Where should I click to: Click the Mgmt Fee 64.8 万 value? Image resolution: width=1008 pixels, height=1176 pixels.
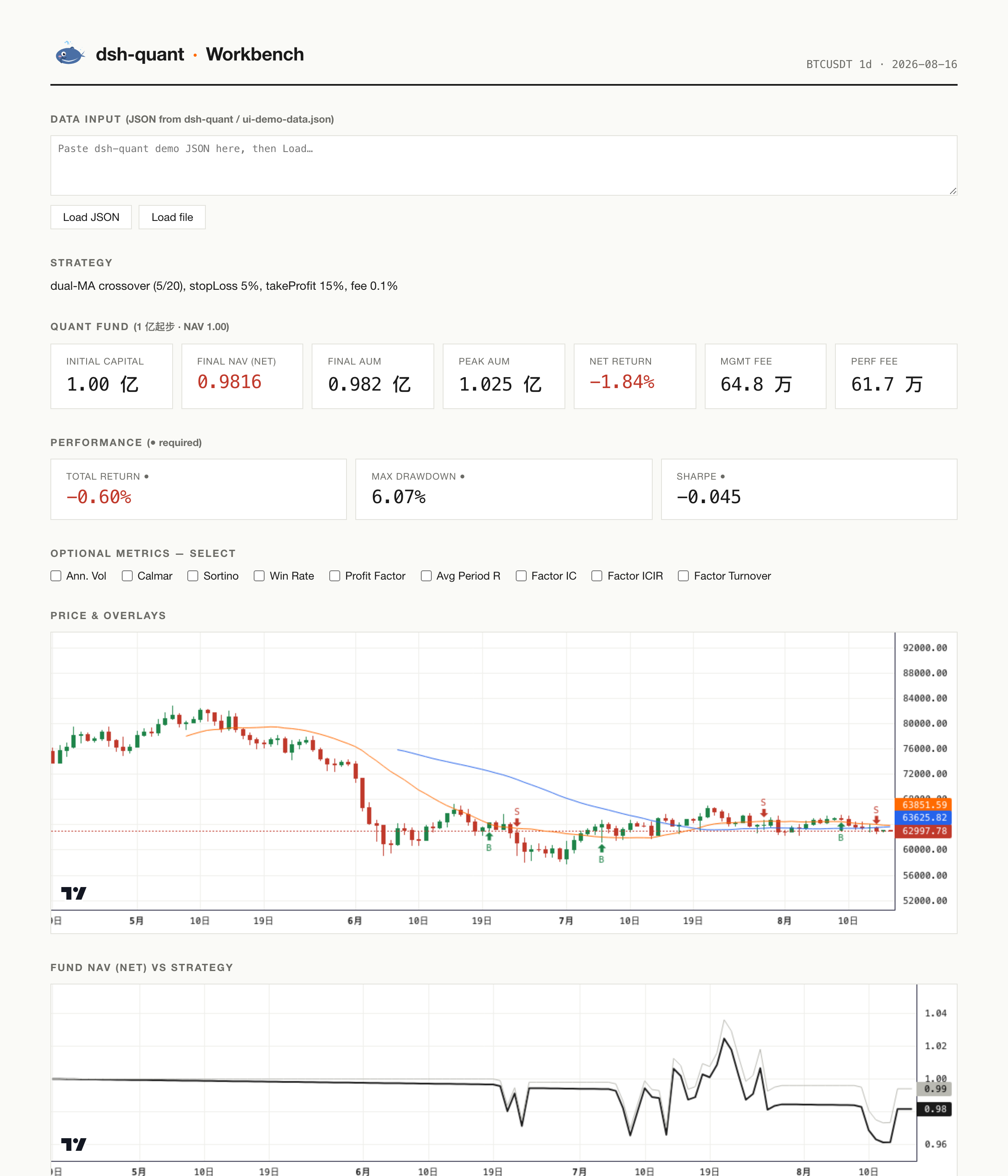756,384
